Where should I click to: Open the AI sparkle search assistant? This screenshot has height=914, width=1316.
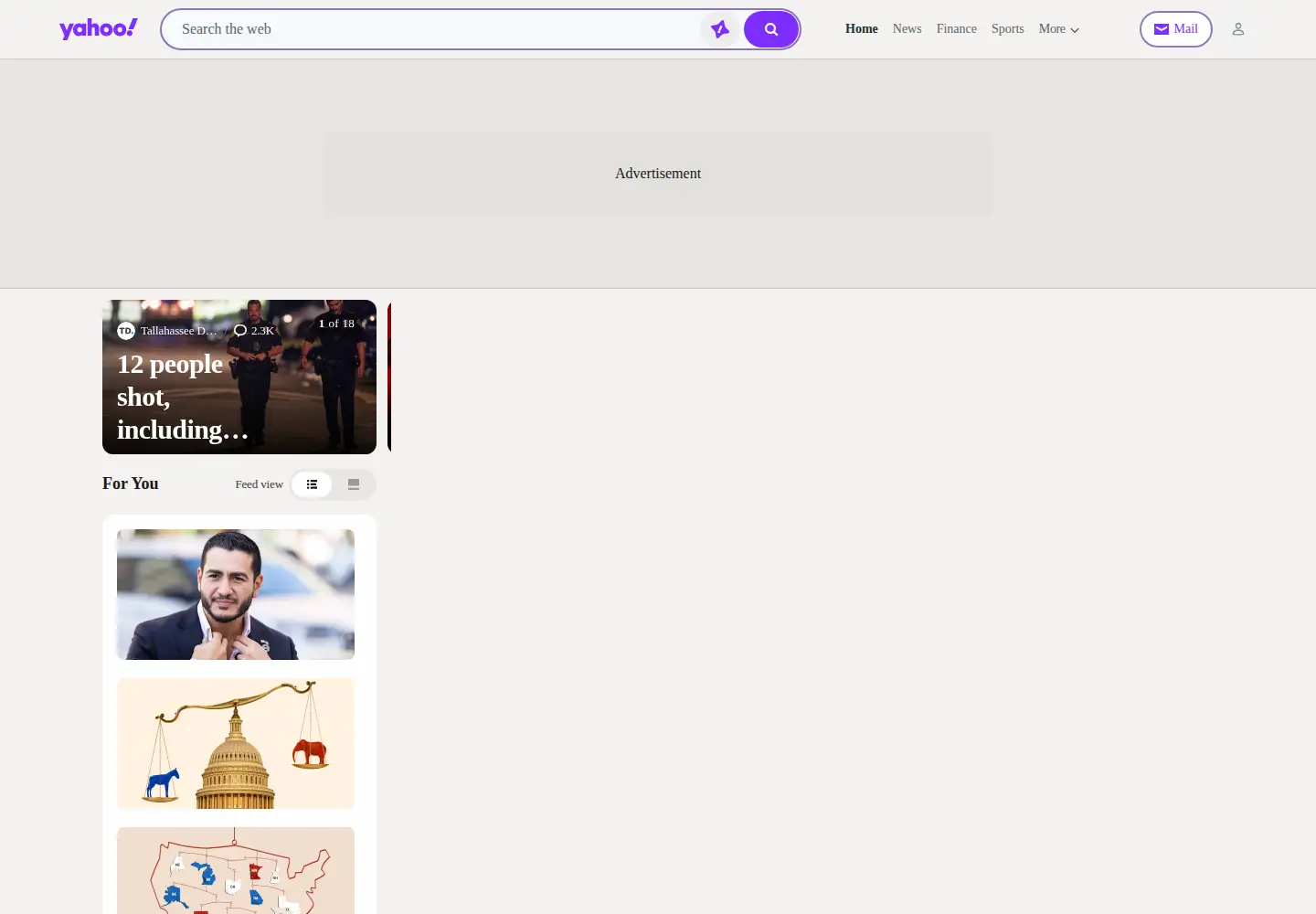pyautogui.click(x=720, y=29)
